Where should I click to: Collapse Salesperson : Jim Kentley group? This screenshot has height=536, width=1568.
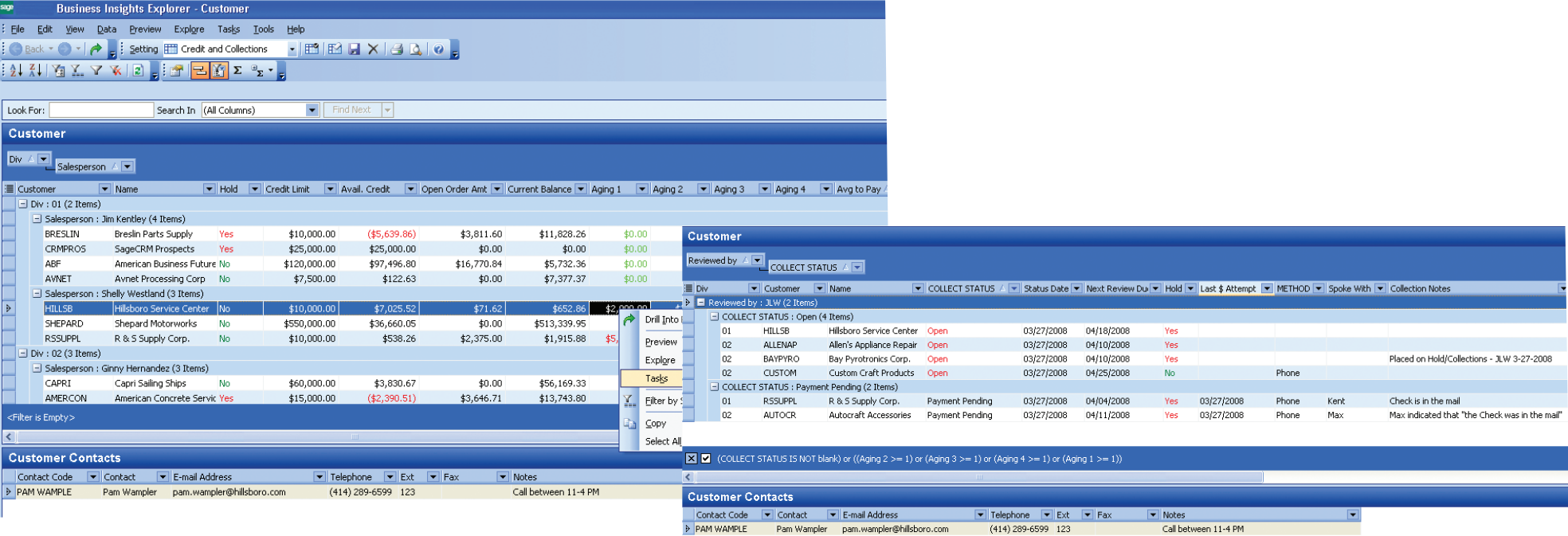point(37,219)
